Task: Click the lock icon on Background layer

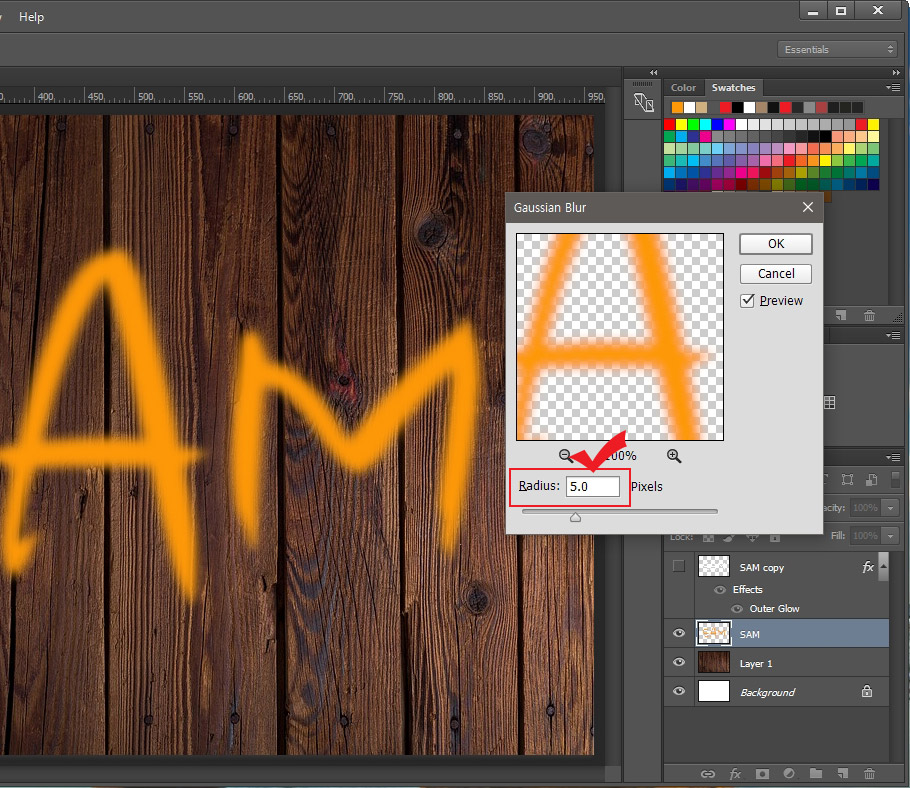Action: [x=866, y=691]
